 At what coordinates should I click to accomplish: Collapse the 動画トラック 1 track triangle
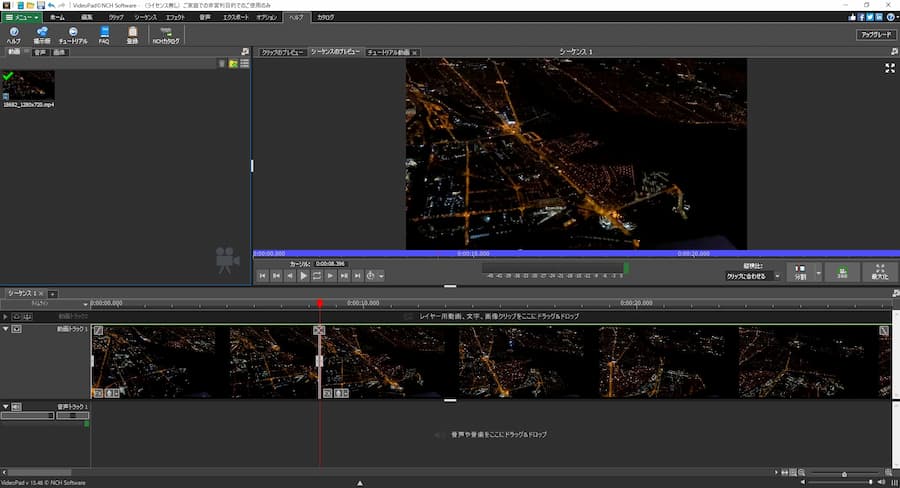coord(5,329)
